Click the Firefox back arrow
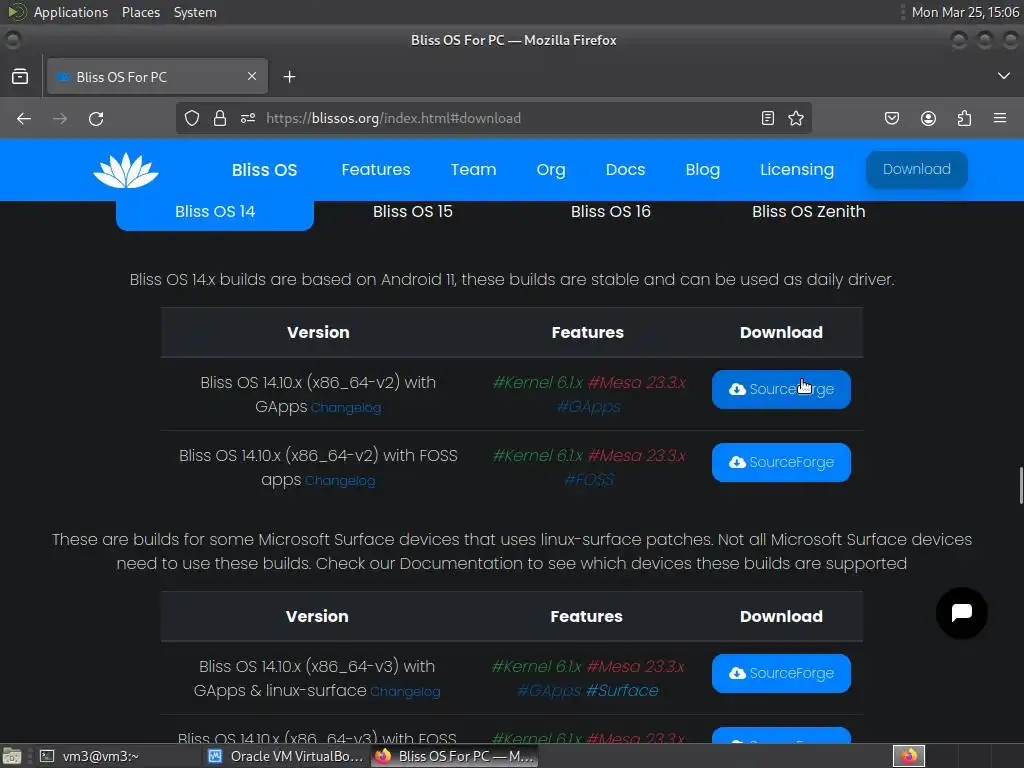This screenshot has height=768, width=1024. [x=24, y=118]
